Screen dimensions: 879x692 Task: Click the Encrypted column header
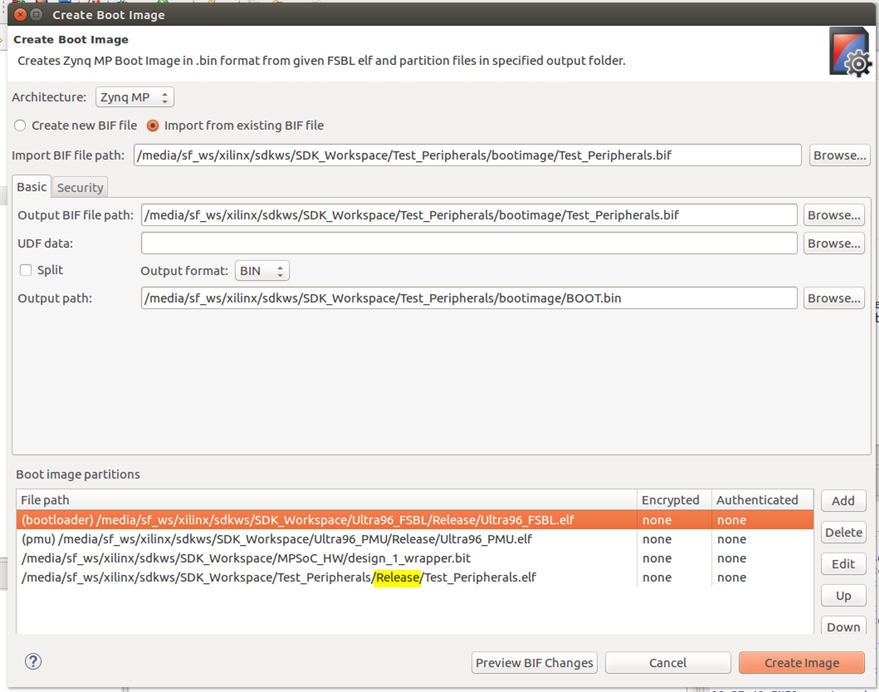click(x=674, y=500)
